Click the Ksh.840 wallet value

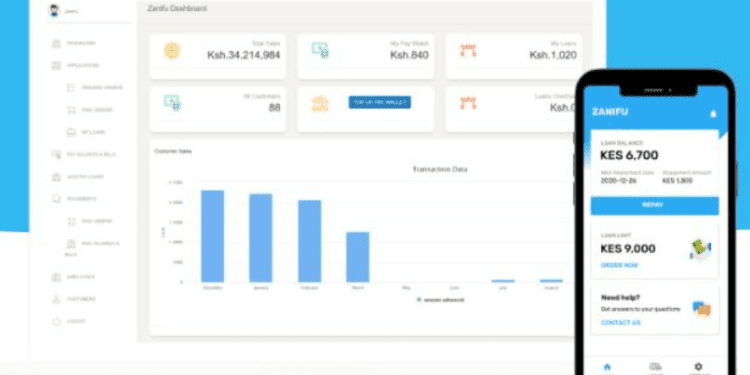point(409,55)
